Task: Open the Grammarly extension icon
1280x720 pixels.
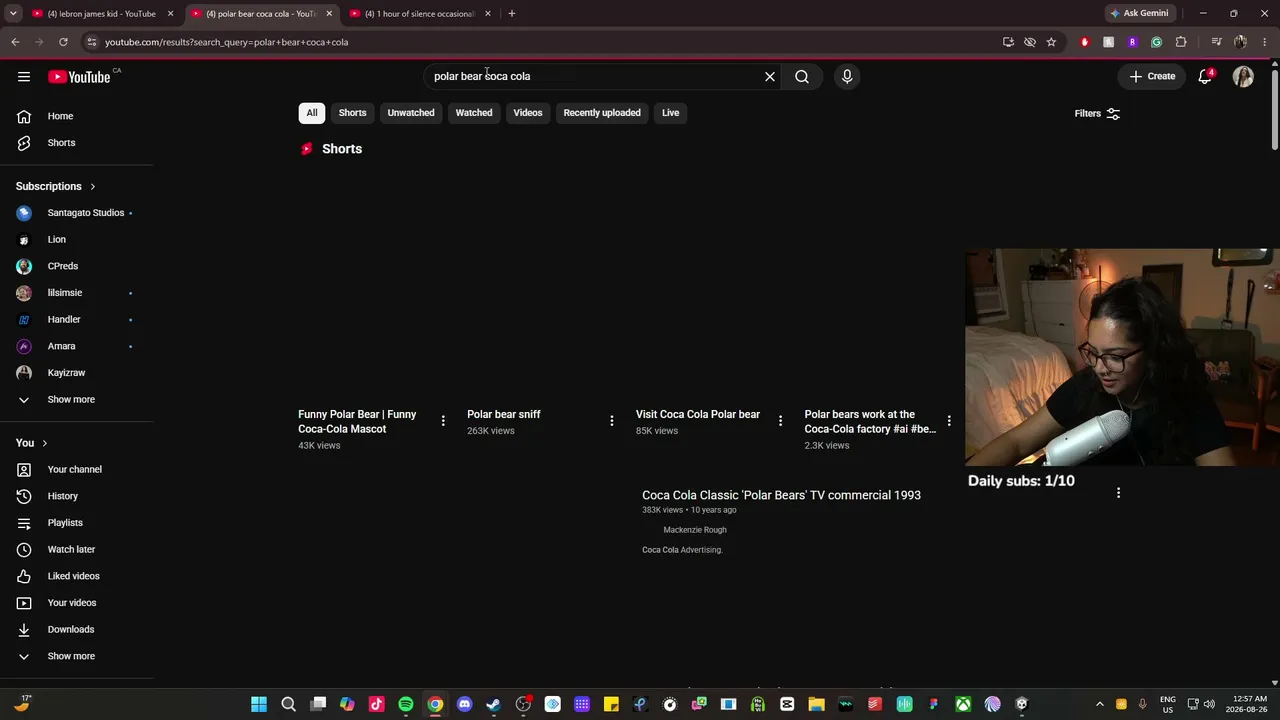Action: click(1157, 42)
